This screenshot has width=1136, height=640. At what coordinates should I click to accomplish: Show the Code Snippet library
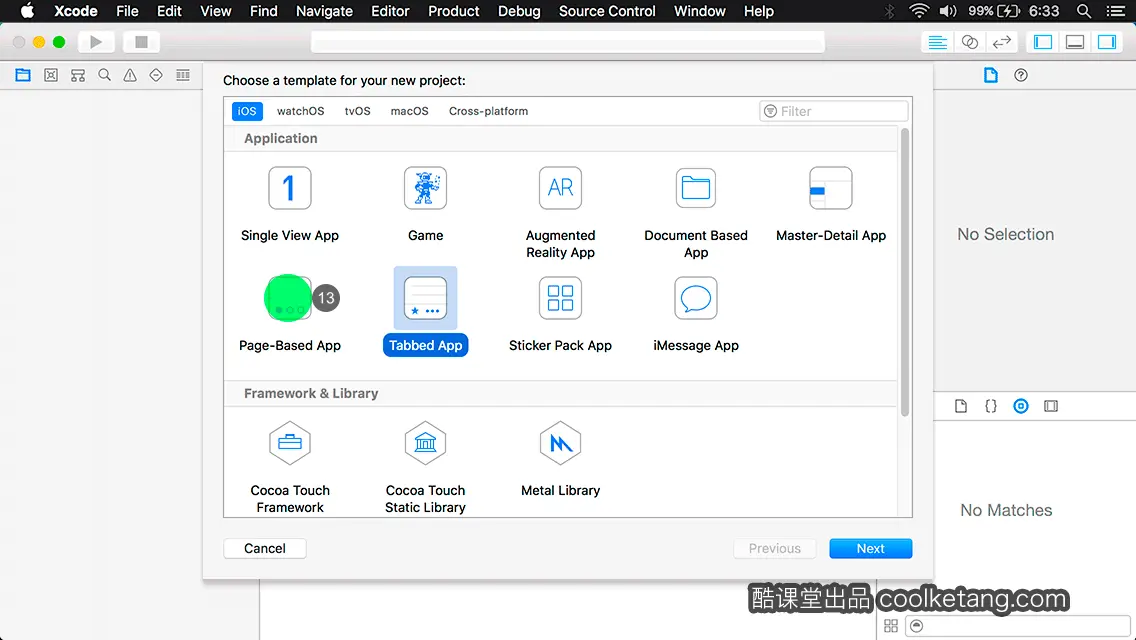tap(990, 406)
